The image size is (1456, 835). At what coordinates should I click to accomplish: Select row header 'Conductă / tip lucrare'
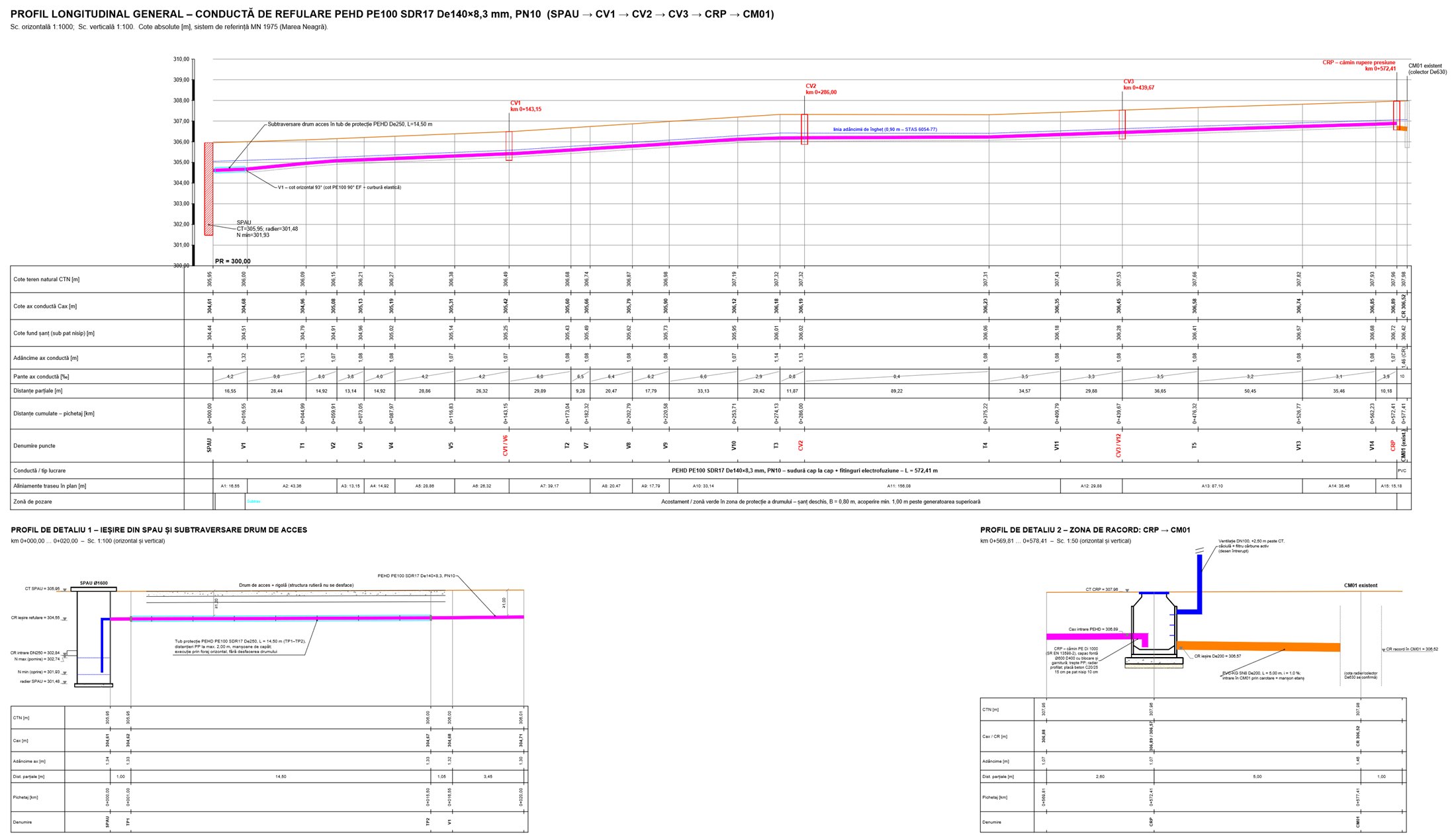tap(40, 471)
